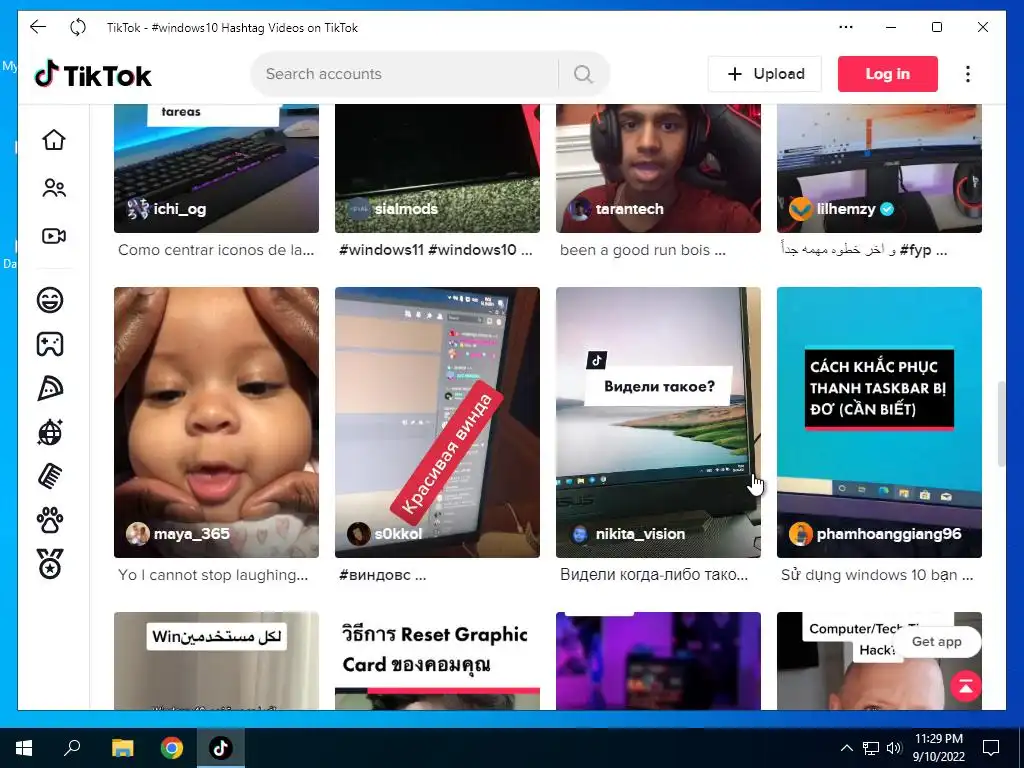Click the red back-to-top arrow button
Image resolution: width=1024 pixels, height=768 pixels.
(x=965, y=686)
